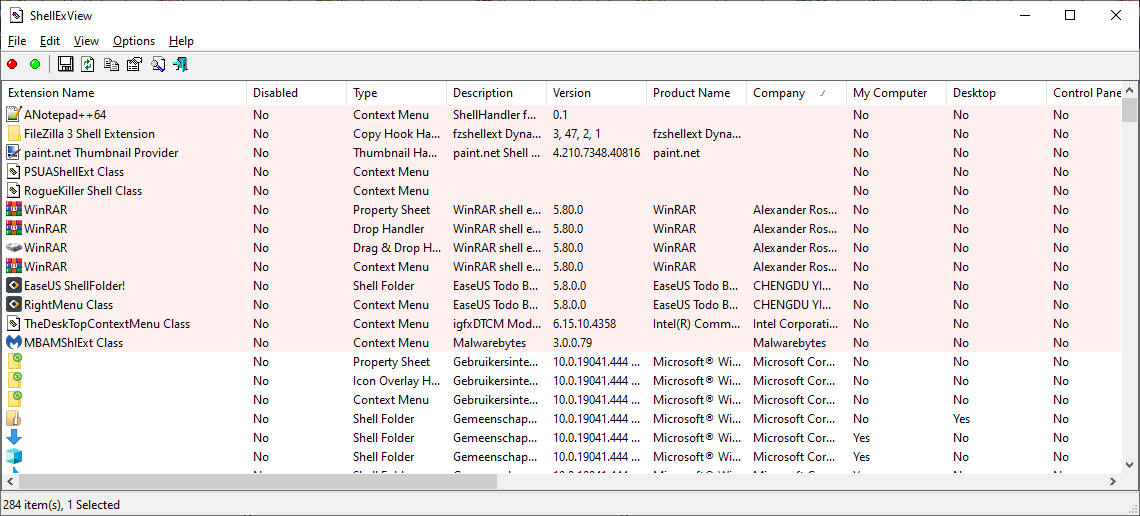Click the Desktop column header
1140x516 pixels.
(997, 93)
